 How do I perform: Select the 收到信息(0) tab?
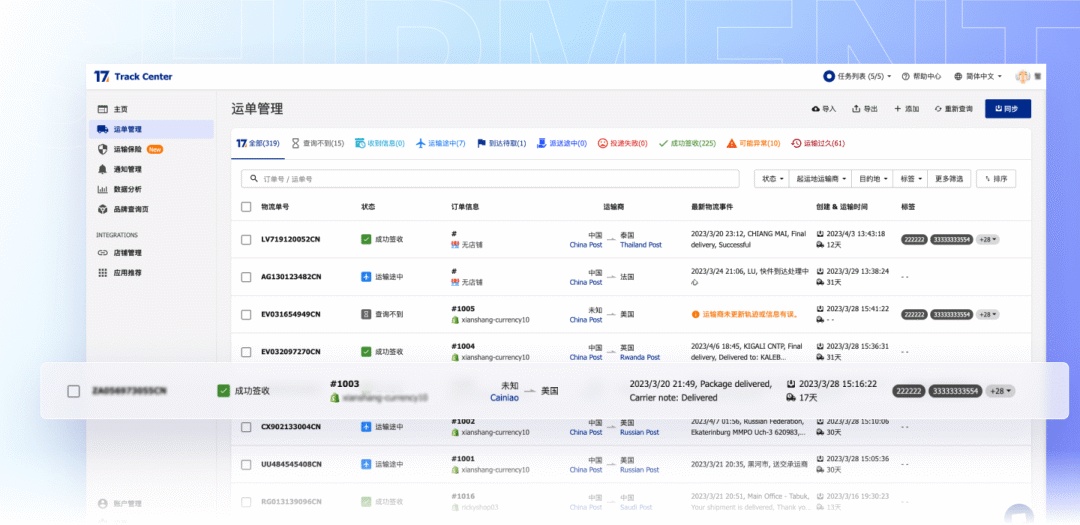[x=380, y=143]
